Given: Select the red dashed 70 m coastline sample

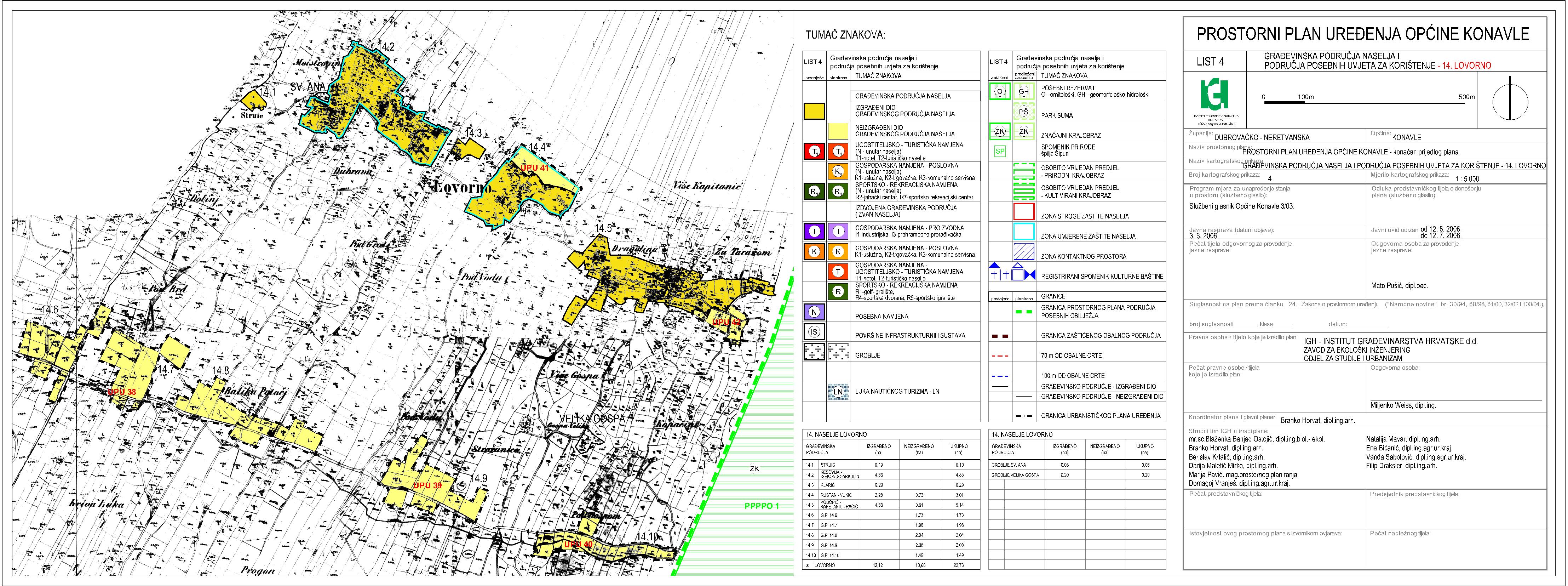Looking at the screenshot, I should point(1001,356).
